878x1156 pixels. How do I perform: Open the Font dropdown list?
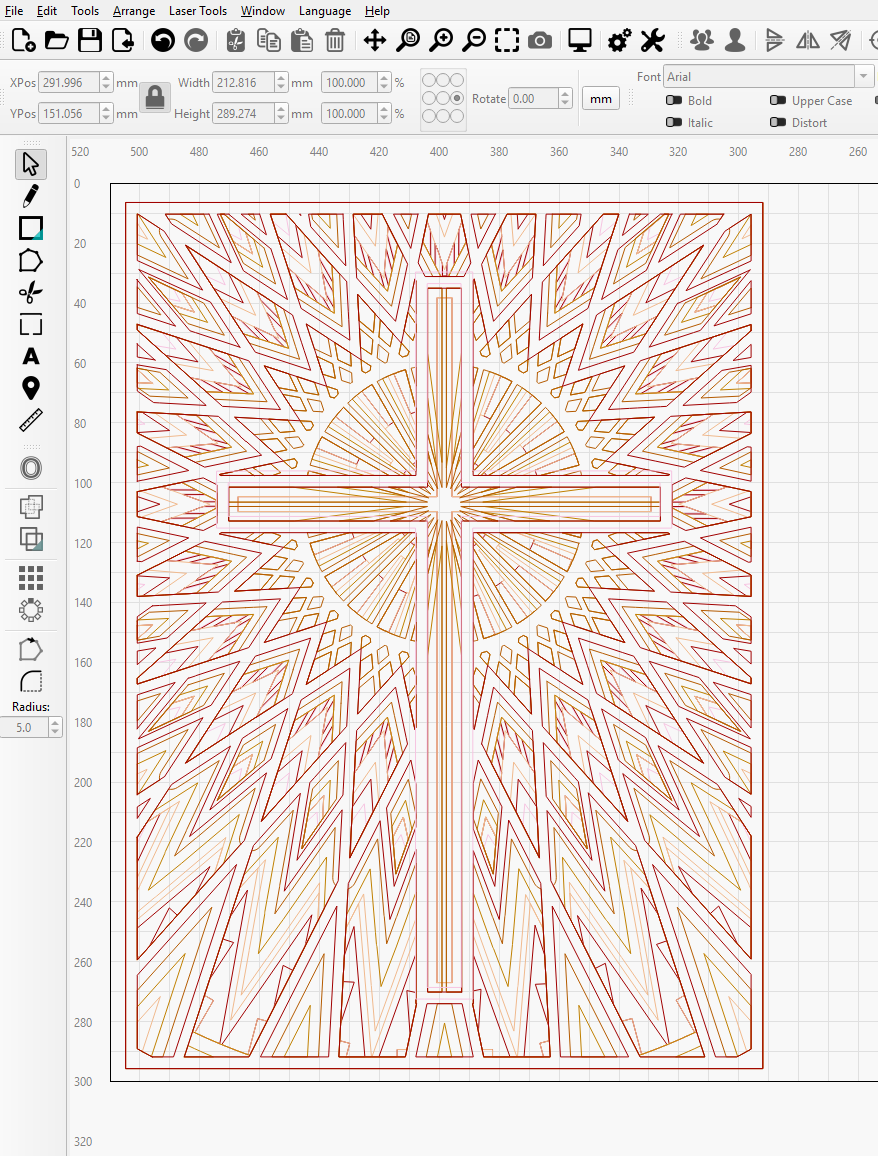tap(863, 77)
